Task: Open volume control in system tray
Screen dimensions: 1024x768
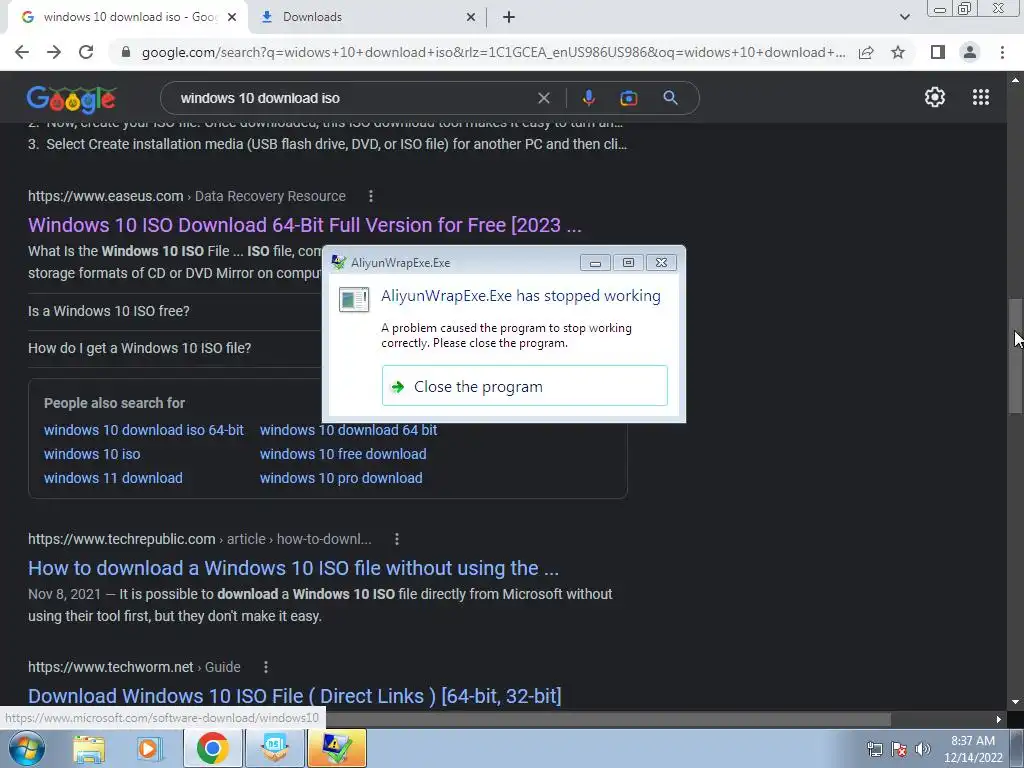Action: tap(922, 749)
